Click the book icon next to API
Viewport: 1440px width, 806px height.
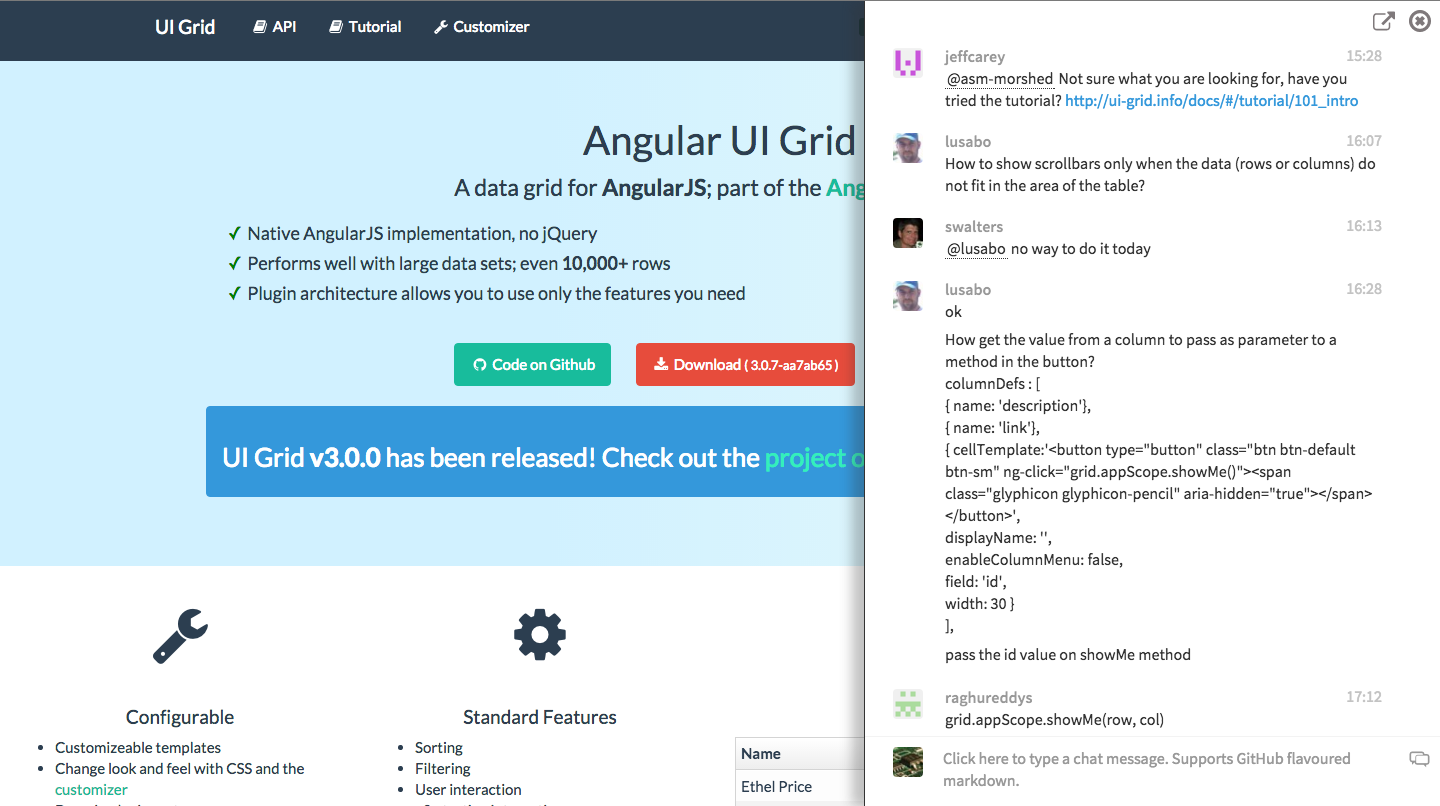point(260,27)
